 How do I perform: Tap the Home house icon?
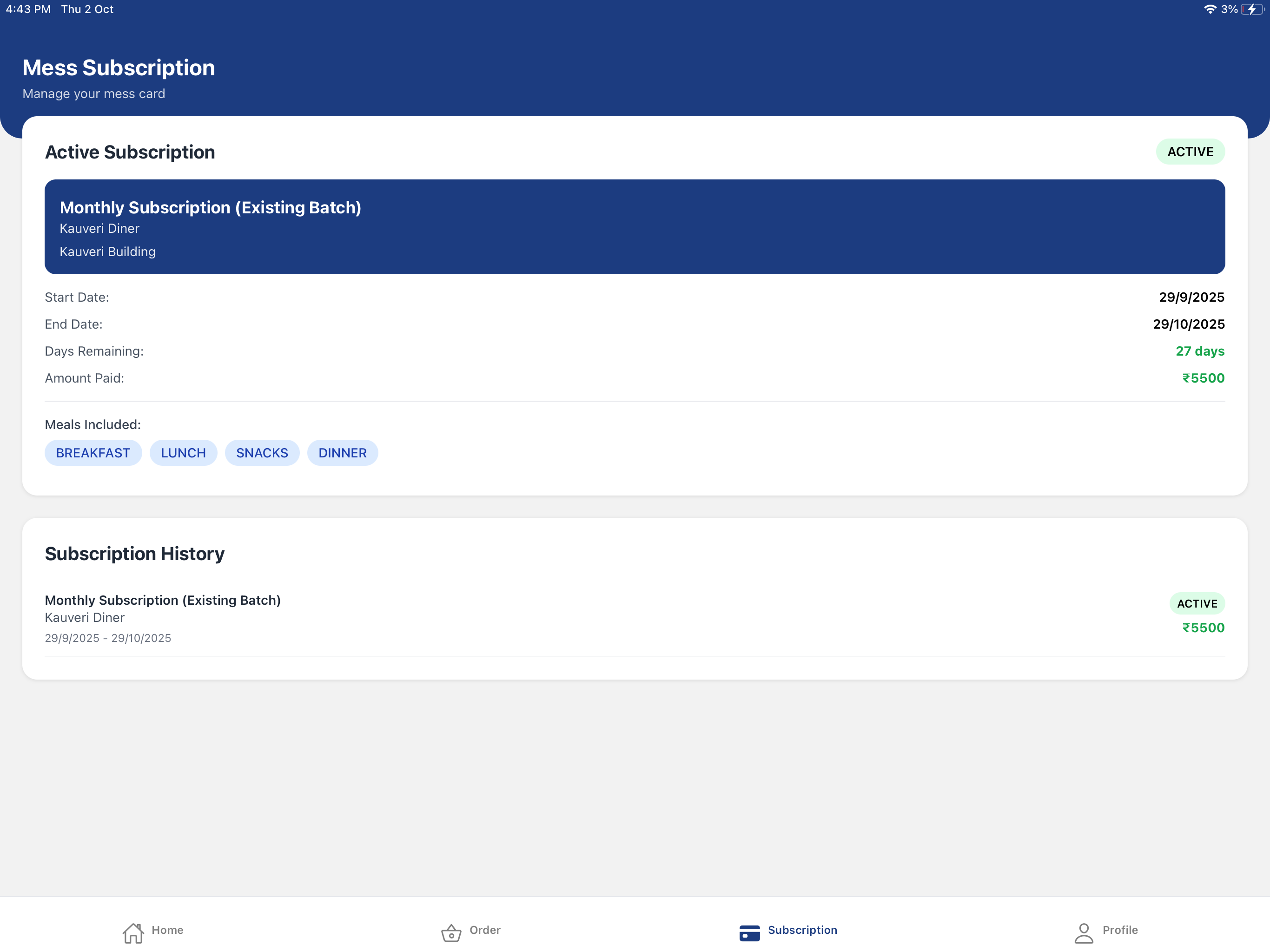pyautogui.click(x=133, y=933)
